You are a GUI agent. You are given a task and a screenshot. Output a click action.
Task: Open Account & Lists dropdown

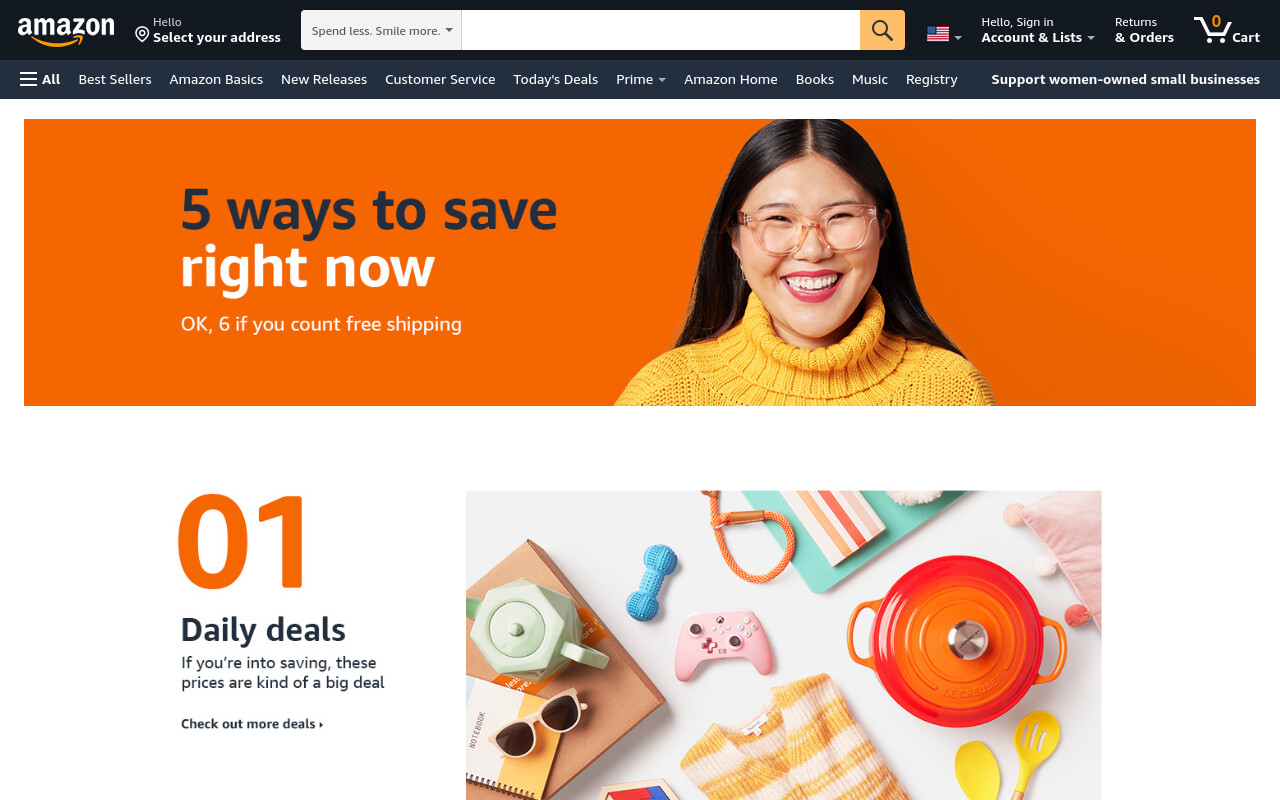click(x=1038, y=30)
